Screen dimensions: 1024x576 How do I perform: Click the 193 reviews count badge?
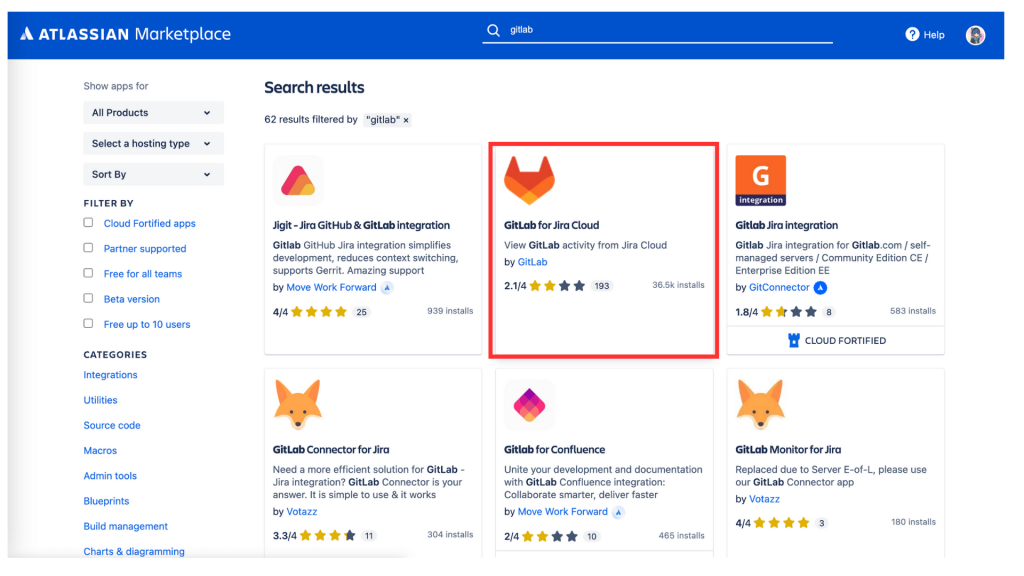point(601,286)
